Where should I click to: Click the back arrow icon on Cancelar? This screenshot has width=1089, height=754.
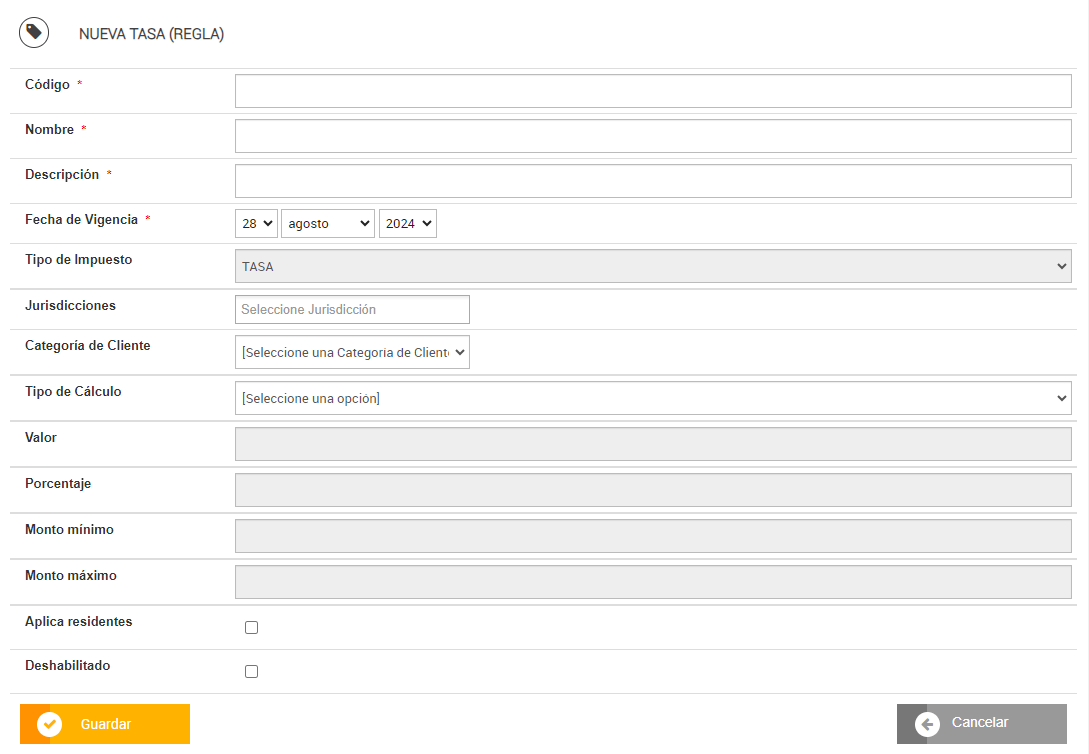pyautogui.click(x=927, y=724)
